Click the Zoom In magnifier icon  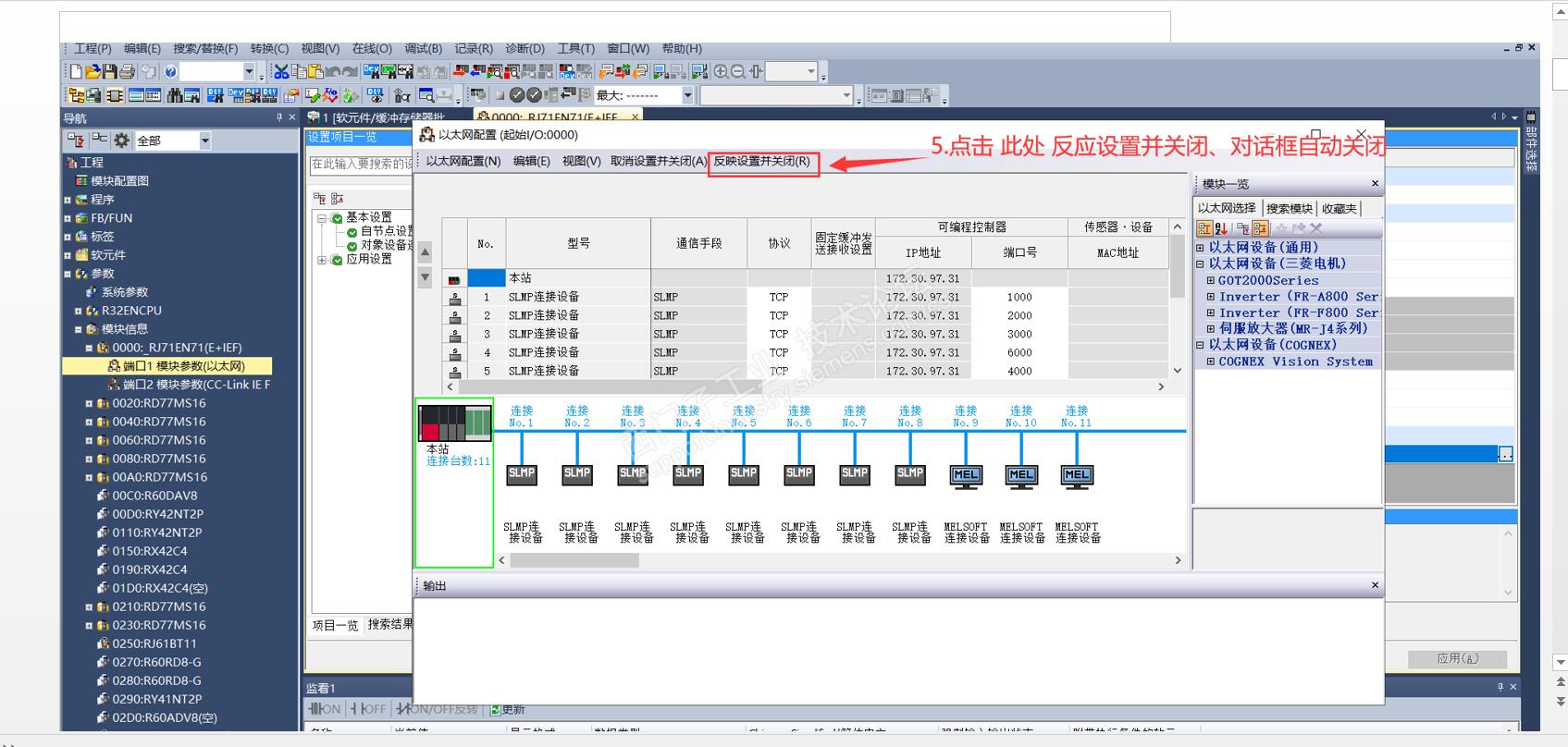pos(721,71)
